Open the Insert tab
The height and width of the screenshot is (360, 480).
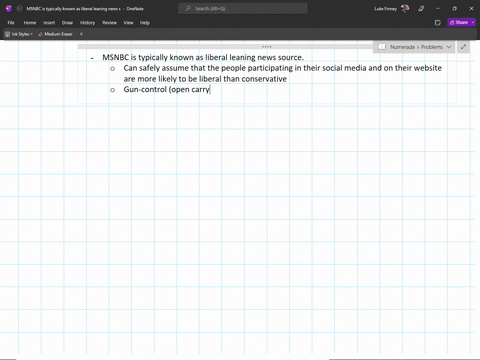click(49, 23)
